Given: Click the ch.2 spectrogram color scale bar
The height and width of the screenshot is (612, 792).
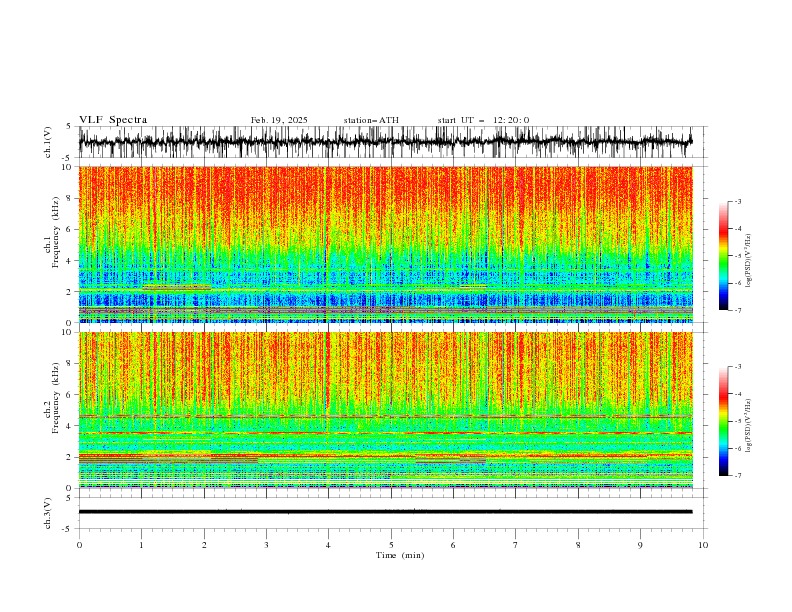Looking at the screenshot, I should [x=723, y=421].
